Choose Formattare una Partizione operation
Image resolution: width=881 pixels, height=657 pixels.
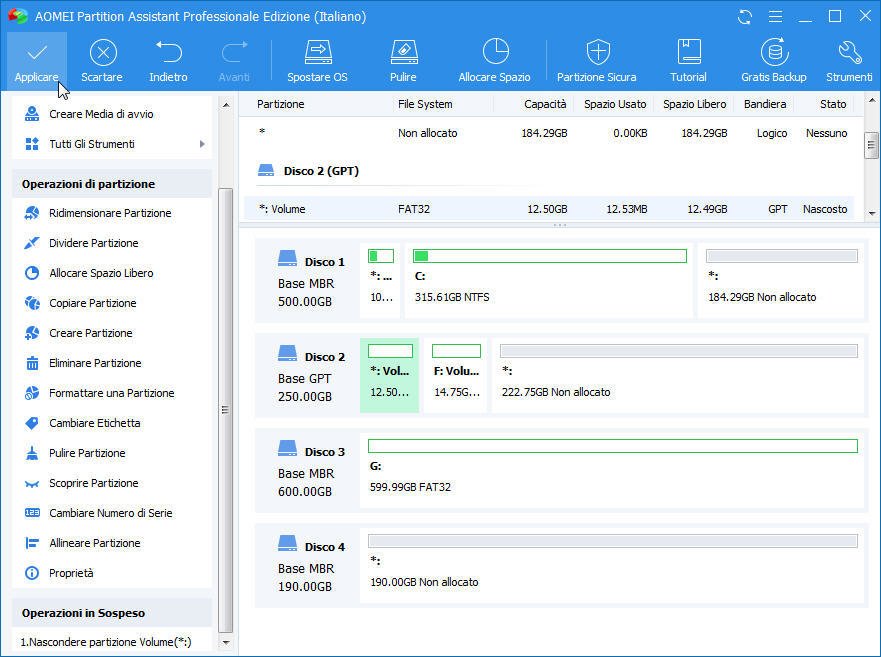(x=111, y=393)
